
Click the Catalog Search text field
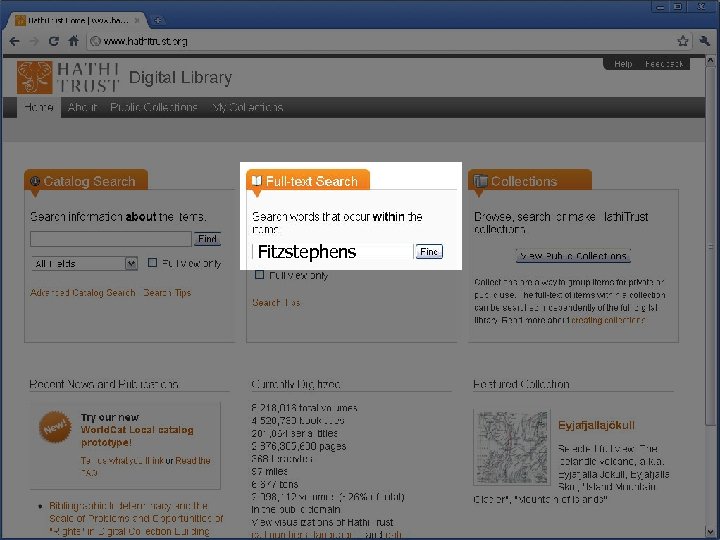(111, 239)
